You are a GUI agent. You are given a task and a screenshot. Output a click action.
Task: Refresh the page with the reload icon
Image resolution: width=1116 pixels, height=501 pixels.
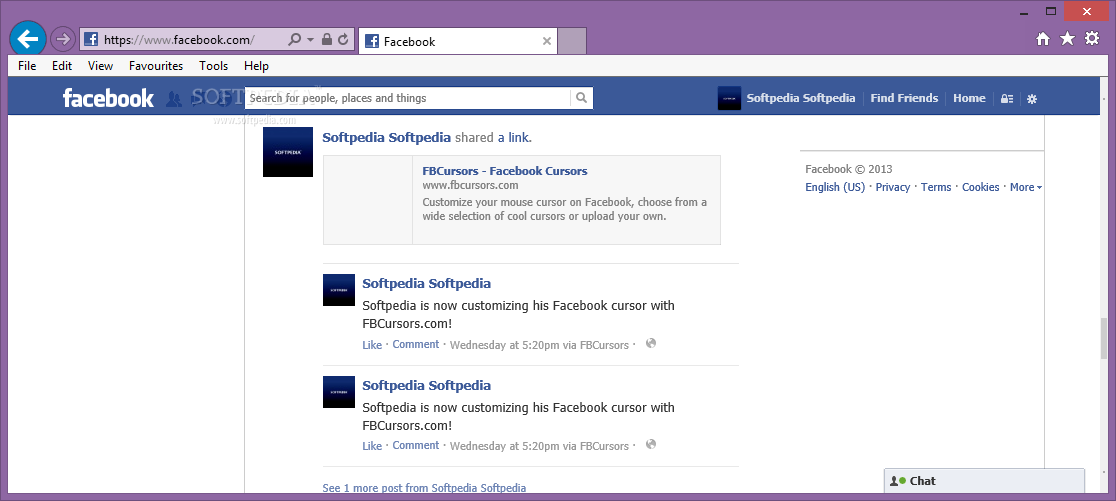pos(344,39)
